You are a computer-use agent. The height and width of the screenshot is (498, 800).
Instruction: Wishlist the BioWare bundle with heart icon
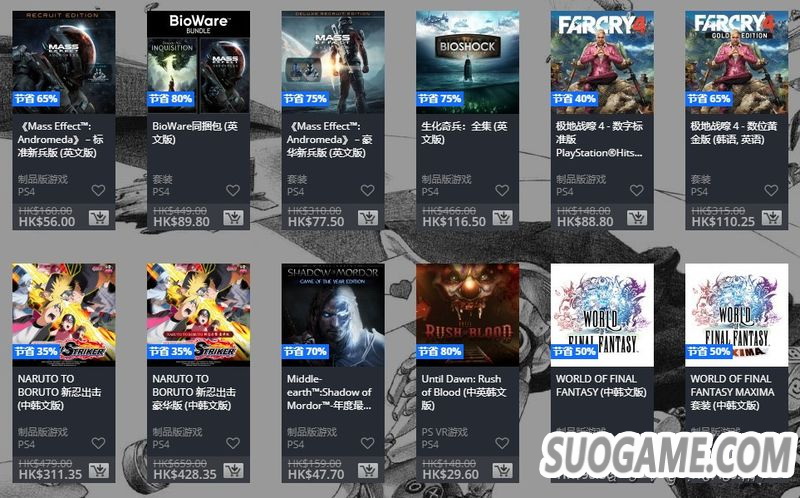[x=233, y=190]
